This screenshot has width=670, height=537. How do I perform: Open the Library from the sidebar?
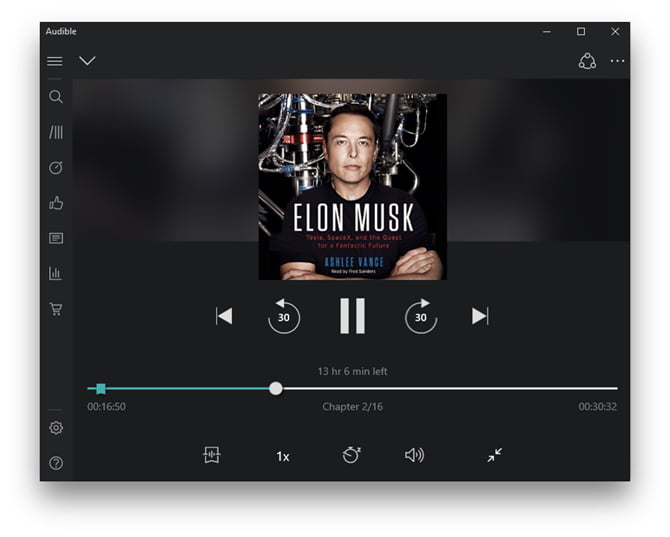(56, 132)
